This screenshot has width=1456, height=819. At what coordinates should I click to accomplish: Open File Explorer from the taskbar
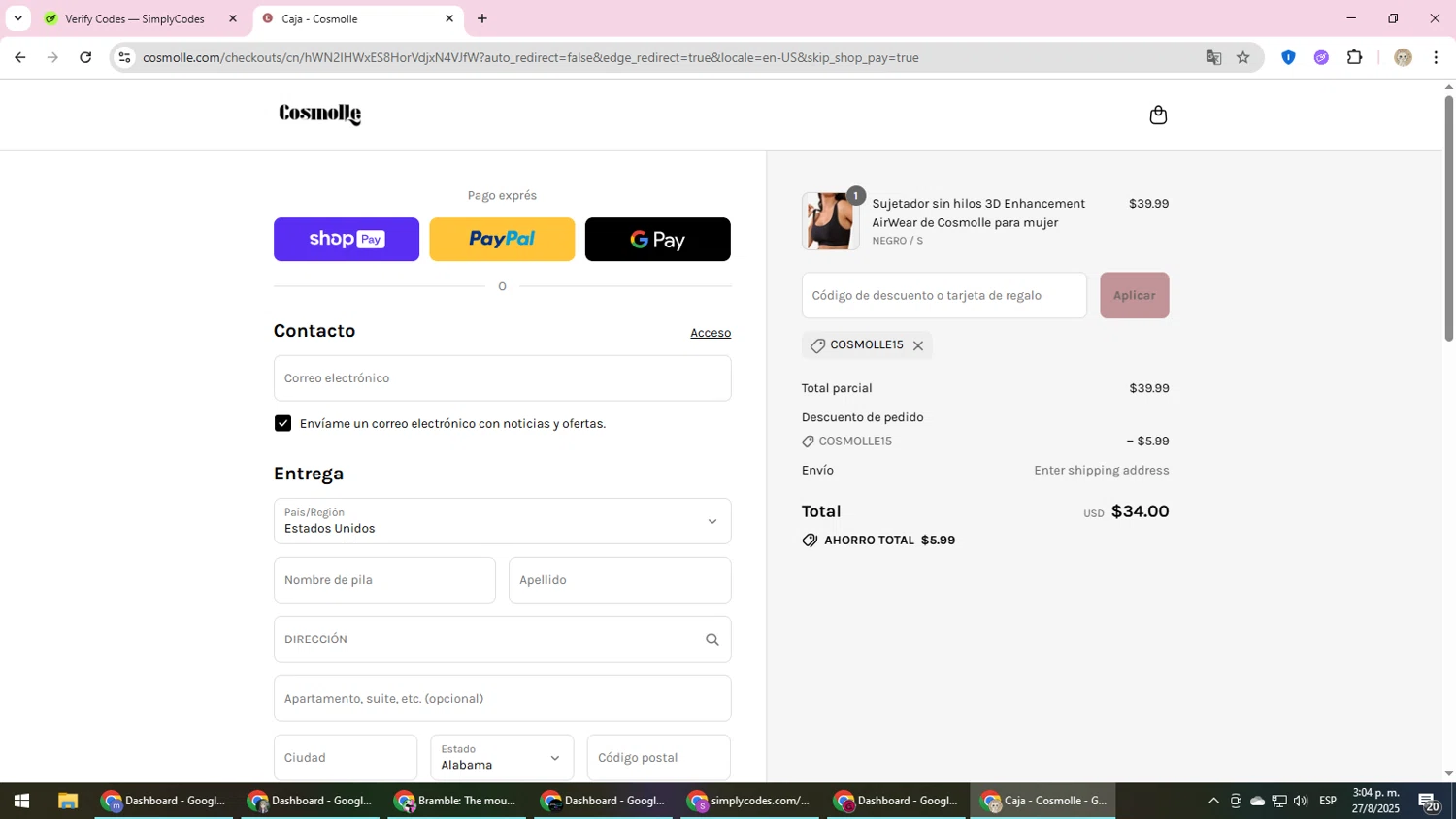(67, 801)
